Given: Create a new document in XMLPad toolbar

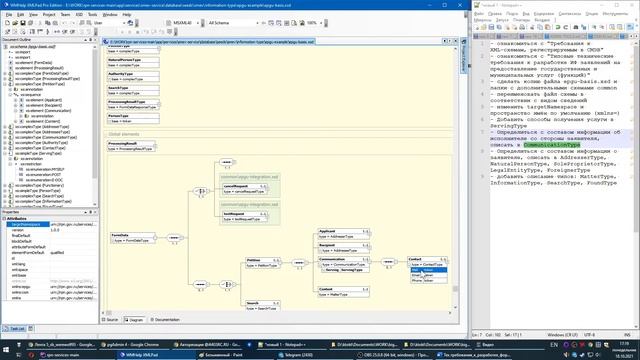Looking at the screenshot, I should click(x=7, y=23).
